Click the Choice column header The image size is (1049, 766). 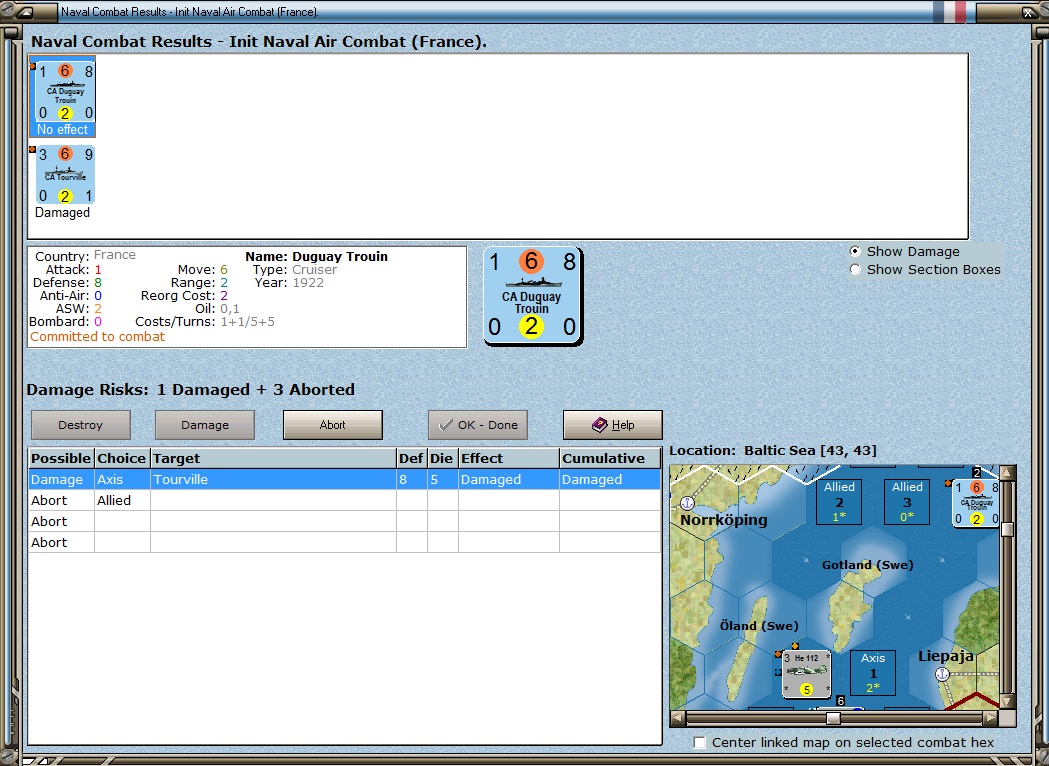pos(122,458)
